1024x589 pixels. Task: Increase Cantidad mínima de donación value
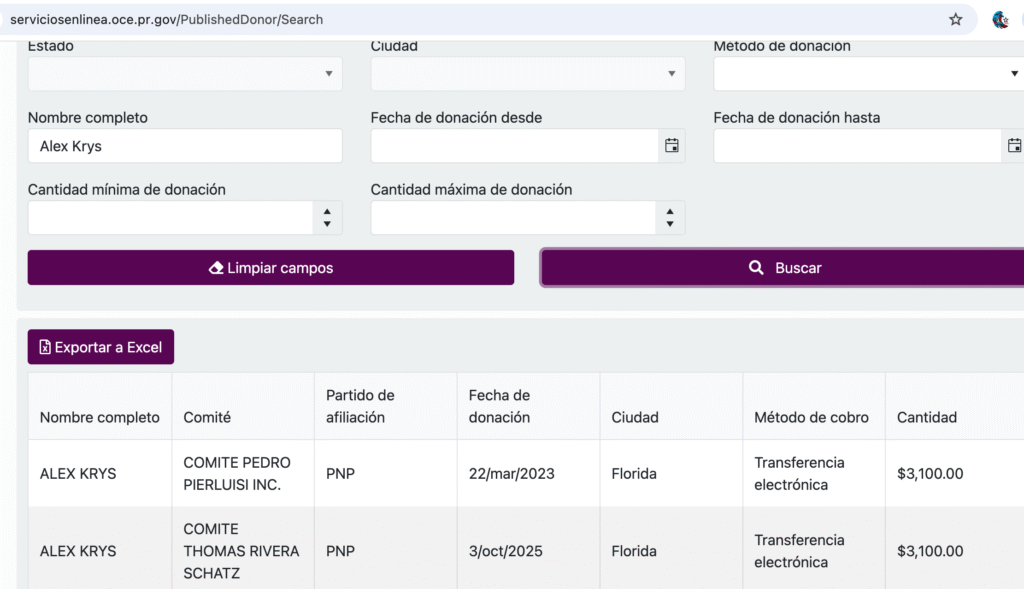pos(327,212)
